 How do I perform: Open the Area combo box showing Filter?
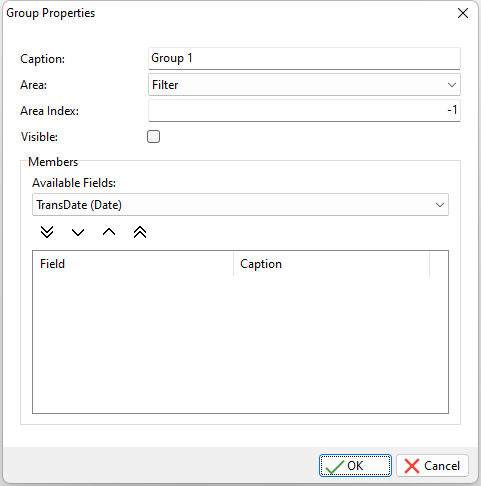coord(304,85)
